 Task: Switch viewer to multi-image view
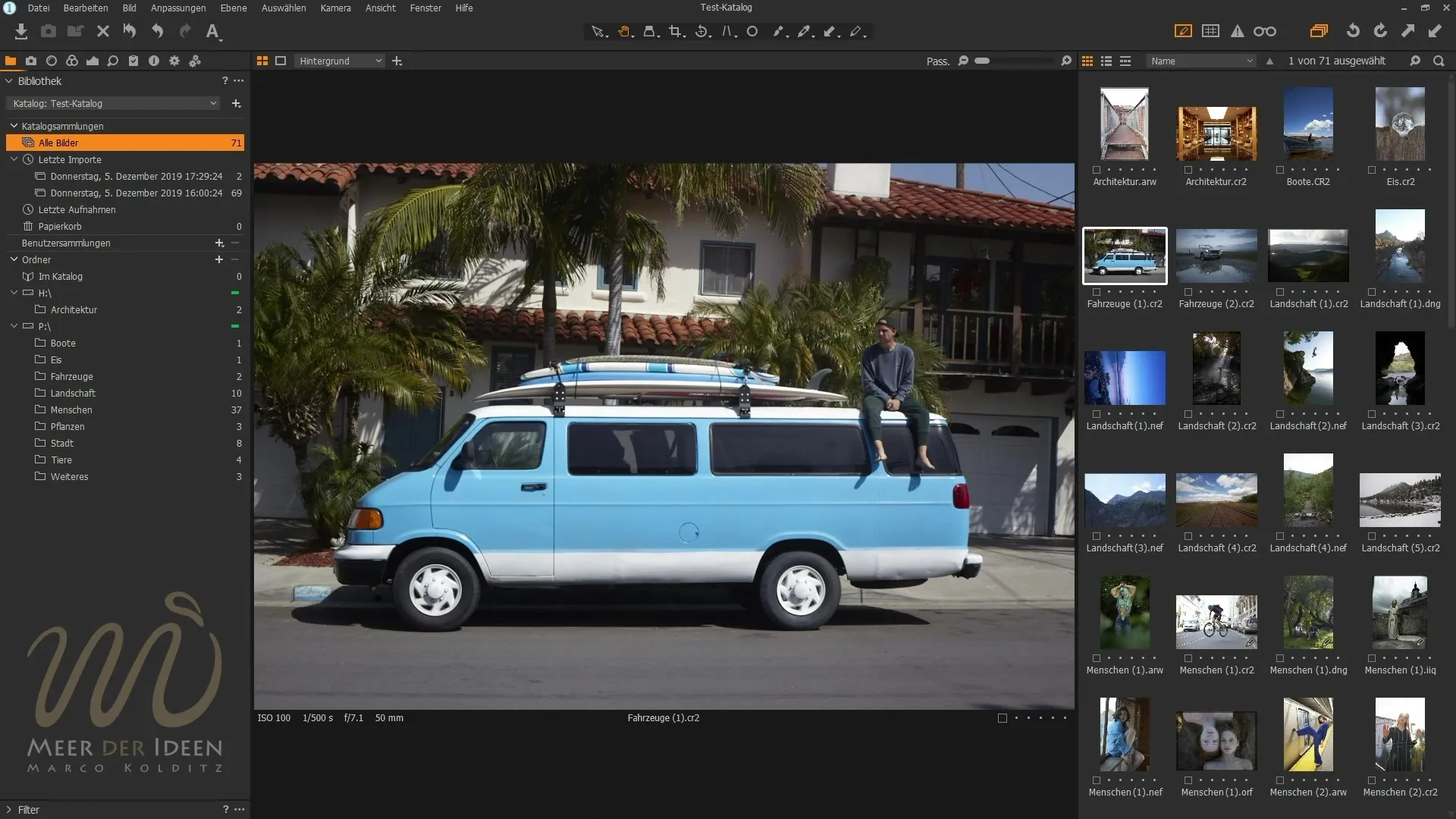pos(262,61)
